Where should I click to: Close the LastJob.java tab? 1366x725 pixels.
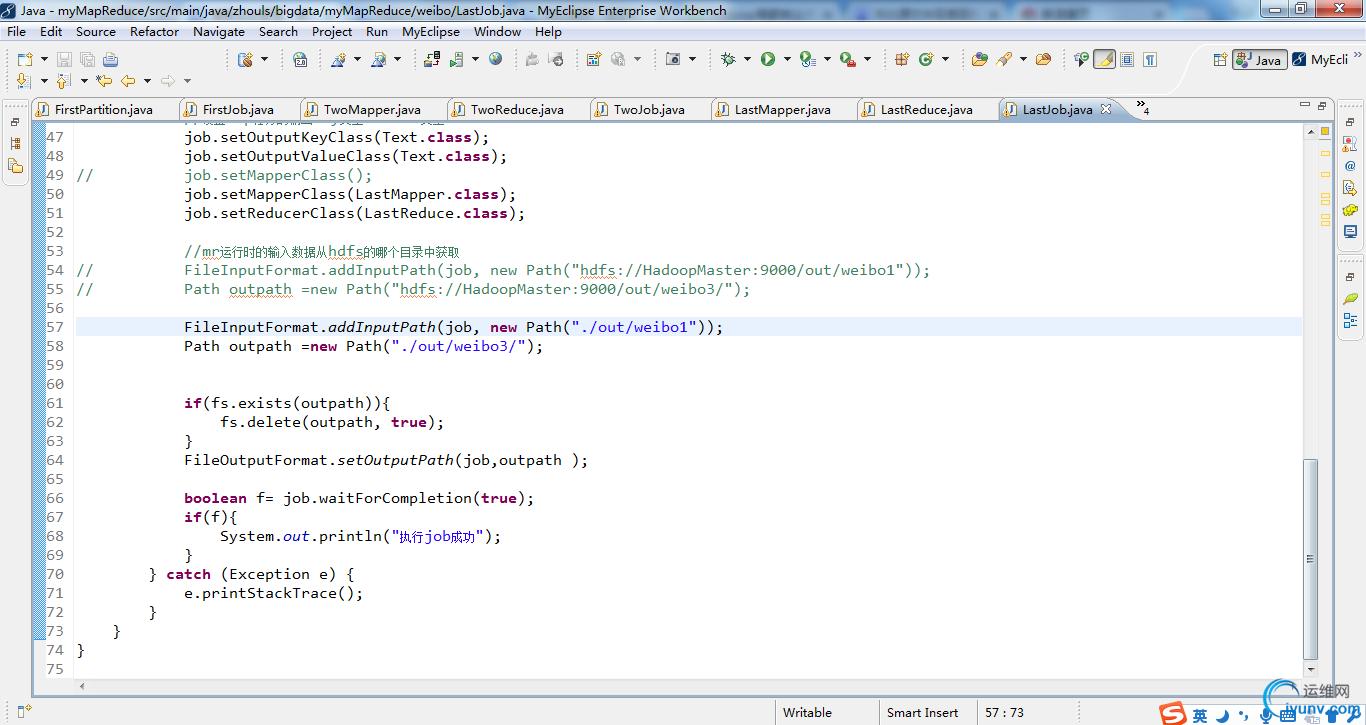pos(1106,109)
